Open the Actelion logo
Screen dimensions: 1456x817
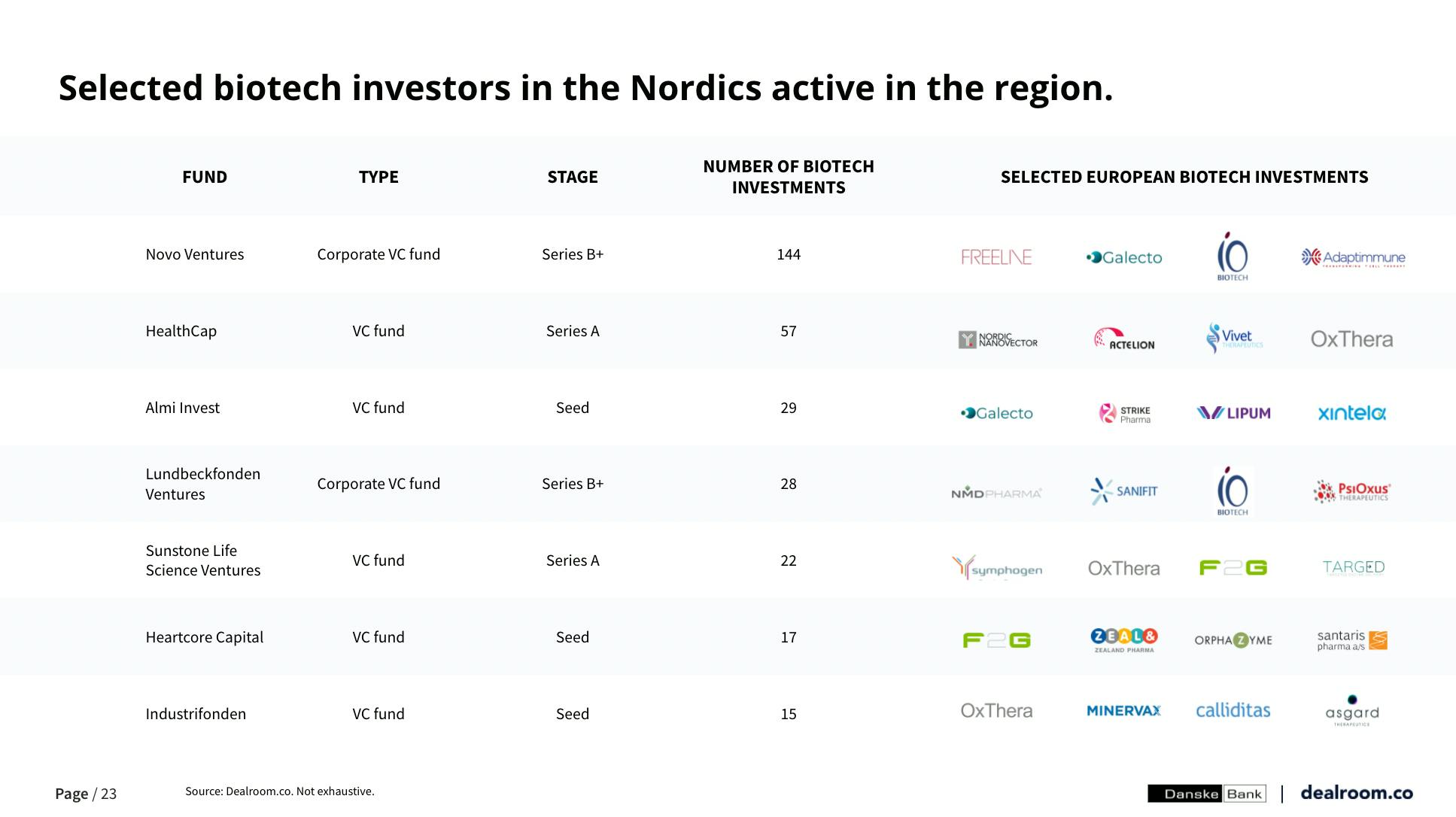click(1124, 339)
